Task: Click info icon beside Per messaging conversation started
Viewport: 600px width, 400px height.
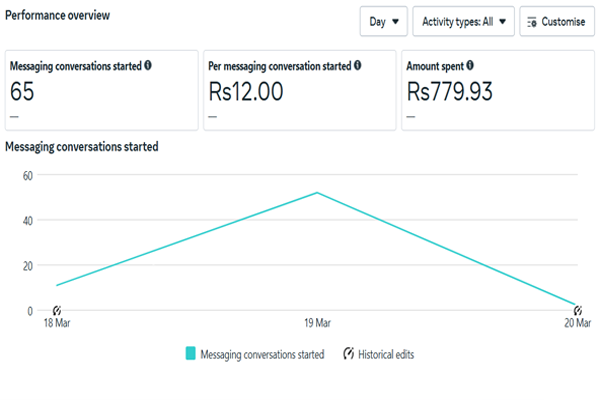Action: tap(357, 65)
